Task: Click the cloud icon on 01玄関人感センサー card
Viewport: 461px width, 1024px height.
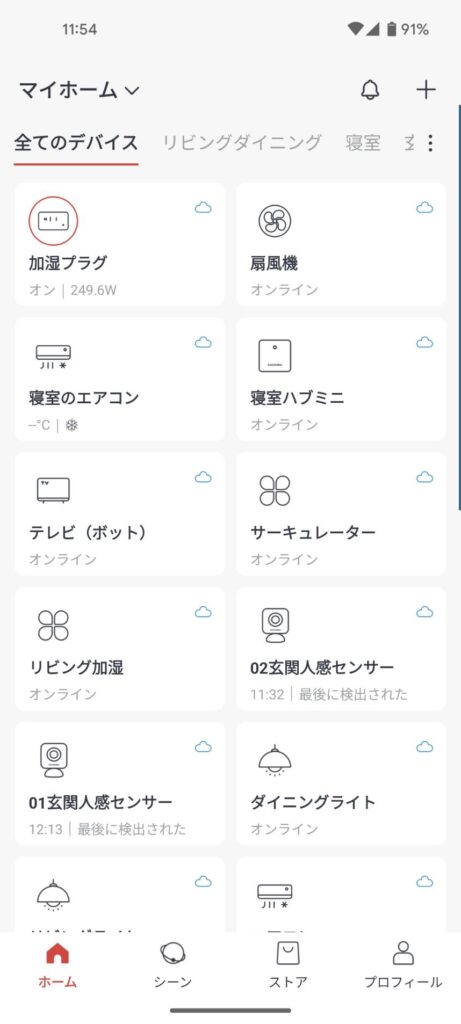Action: (203, 746)
